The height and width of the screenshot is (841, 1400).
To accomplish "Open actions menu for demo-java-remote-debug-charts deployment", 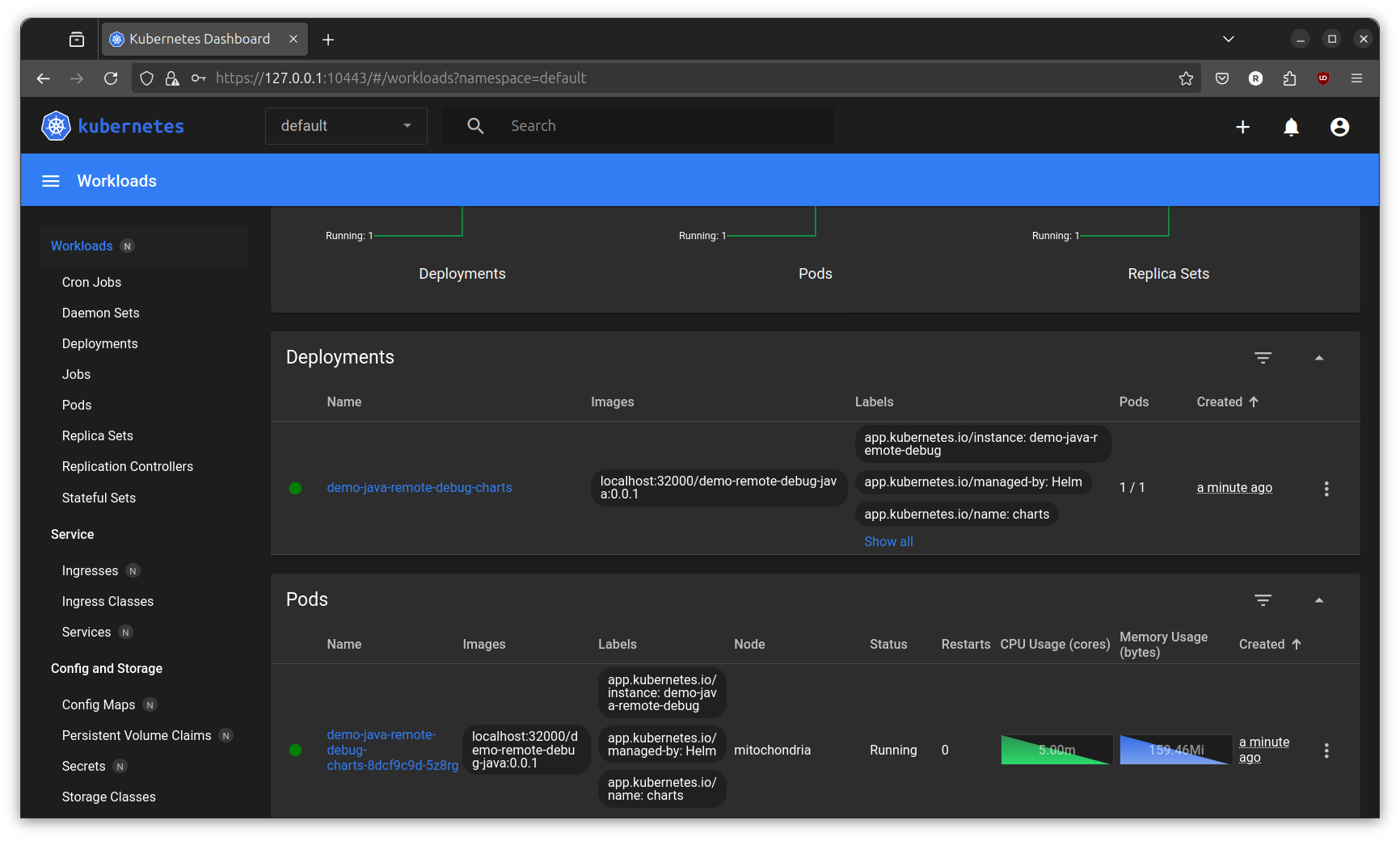I will click(1326, 489).
